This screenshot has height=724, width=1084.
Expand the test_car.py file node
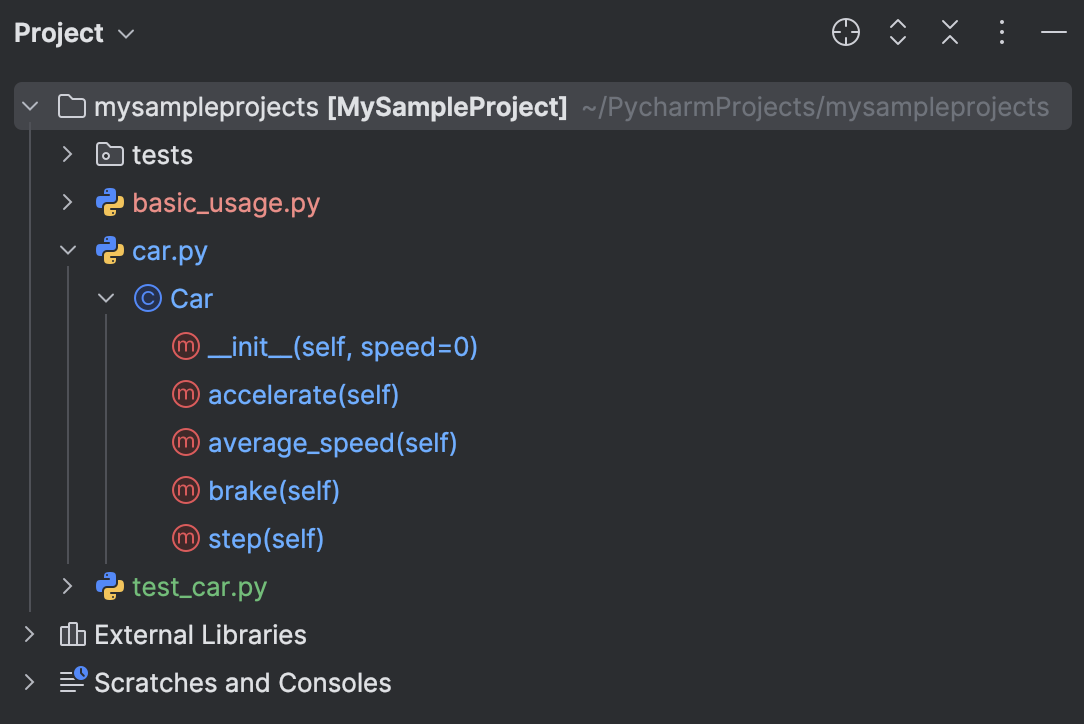point(66,587)
